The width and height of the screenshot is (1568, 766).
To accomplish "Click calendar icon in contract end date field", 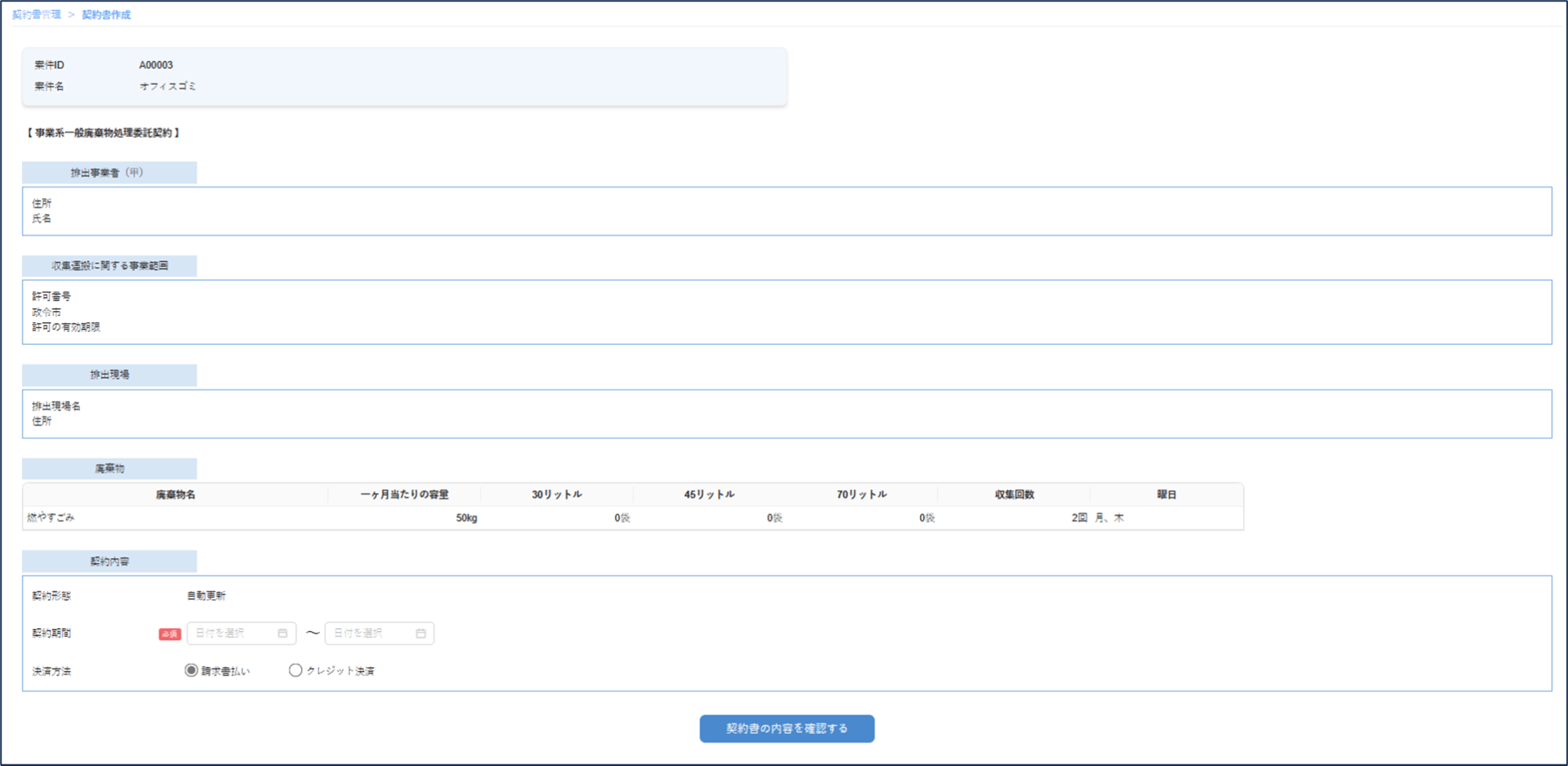I will 420,633.
